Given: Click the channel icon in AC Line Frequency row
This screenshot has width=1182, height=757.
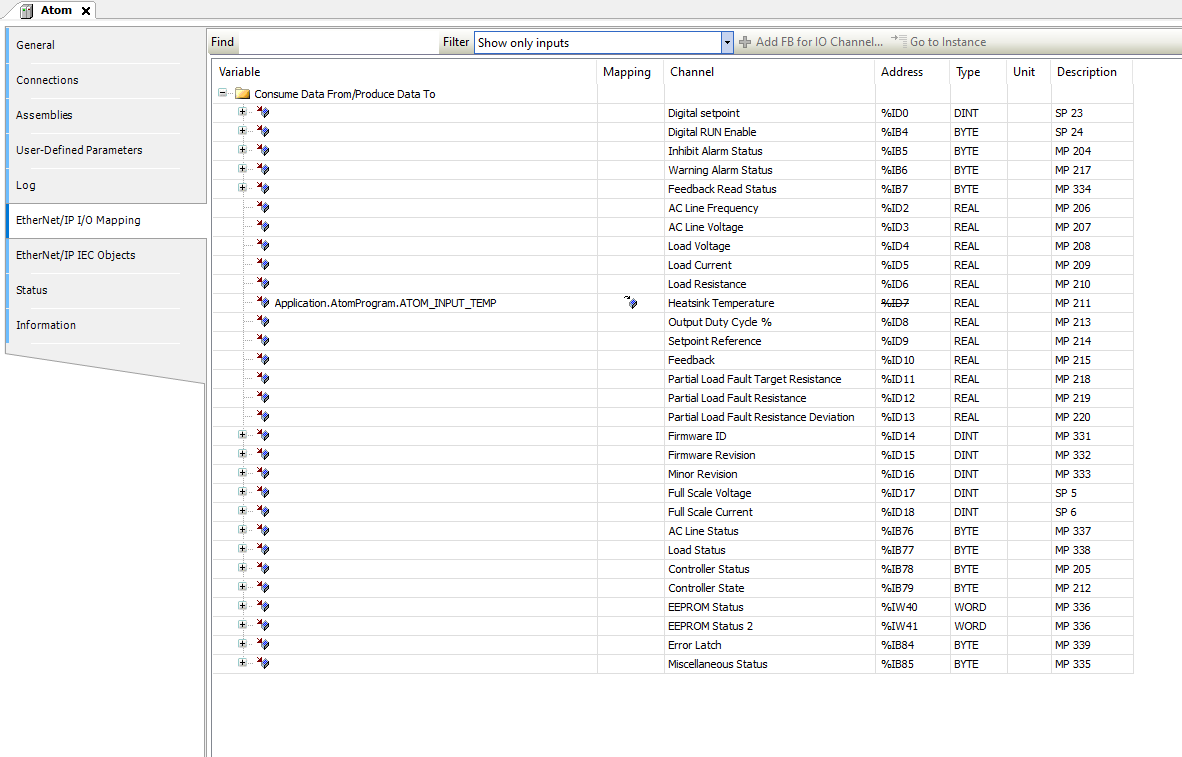Looking at the screenshot, I should [263, 208].
